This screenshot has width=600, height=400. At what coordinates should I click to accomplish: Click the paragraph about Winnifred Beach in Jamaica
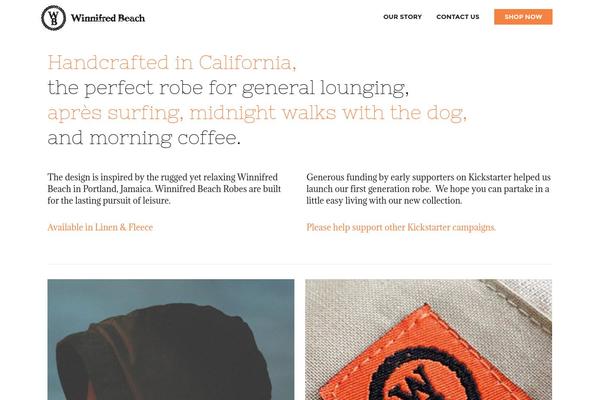click(165, 189)
